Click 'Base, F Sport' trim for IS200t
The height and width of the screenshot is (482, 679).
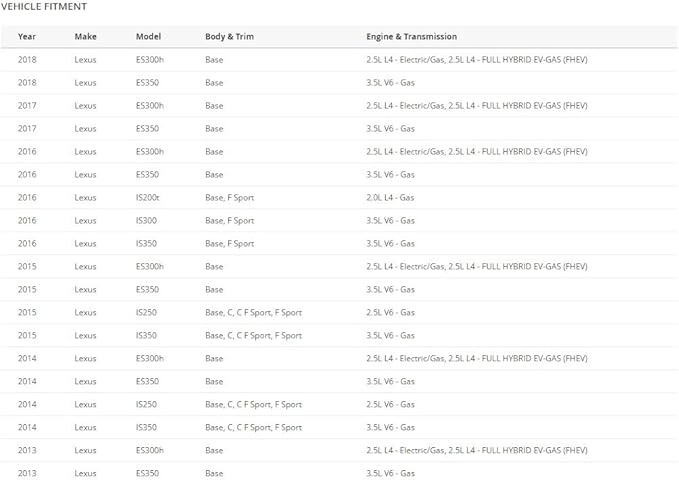click(x=230, y=197)
